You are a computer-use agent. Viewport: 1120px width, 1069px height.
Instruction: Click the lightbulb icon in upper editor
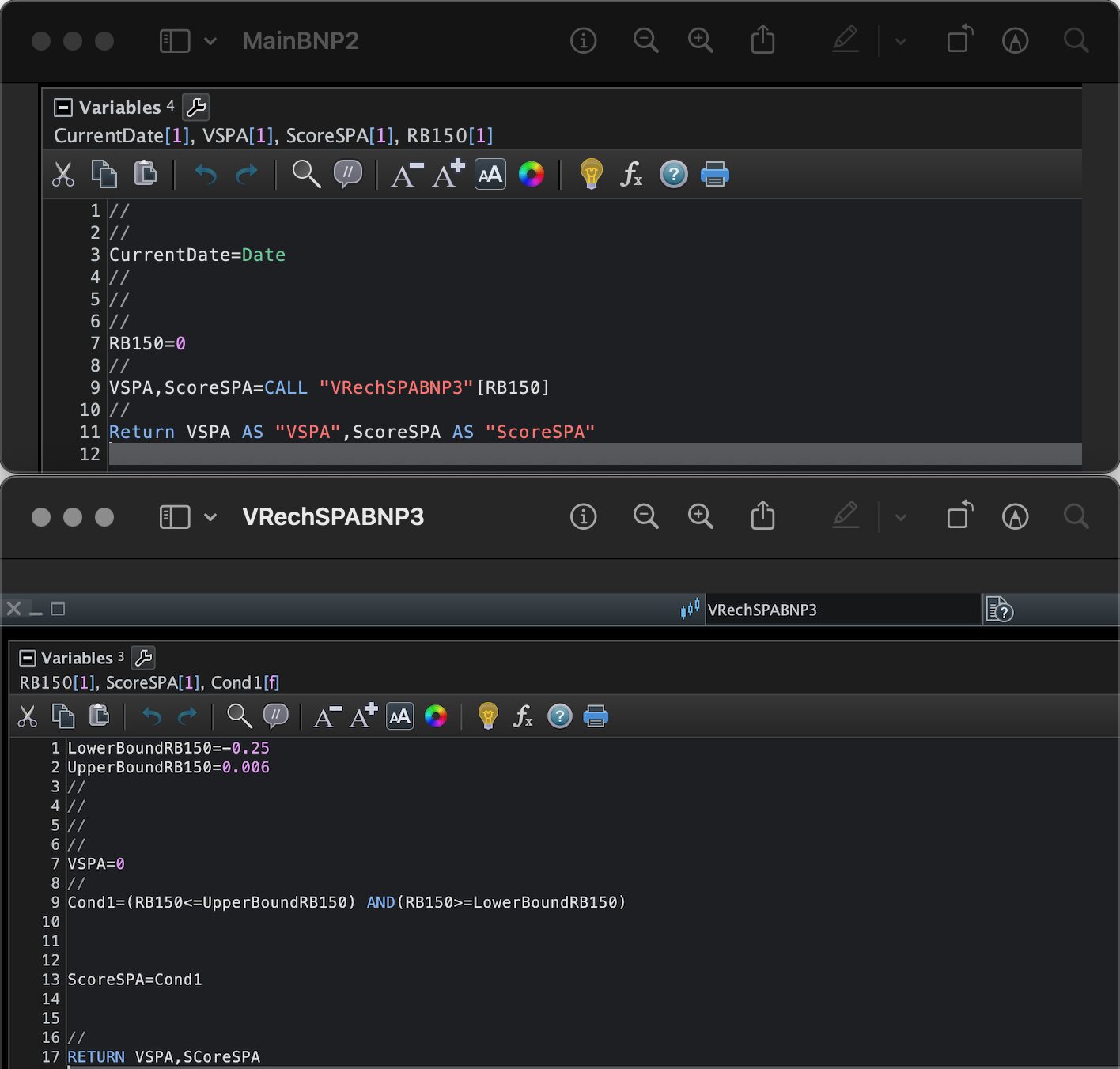(591, 174)
